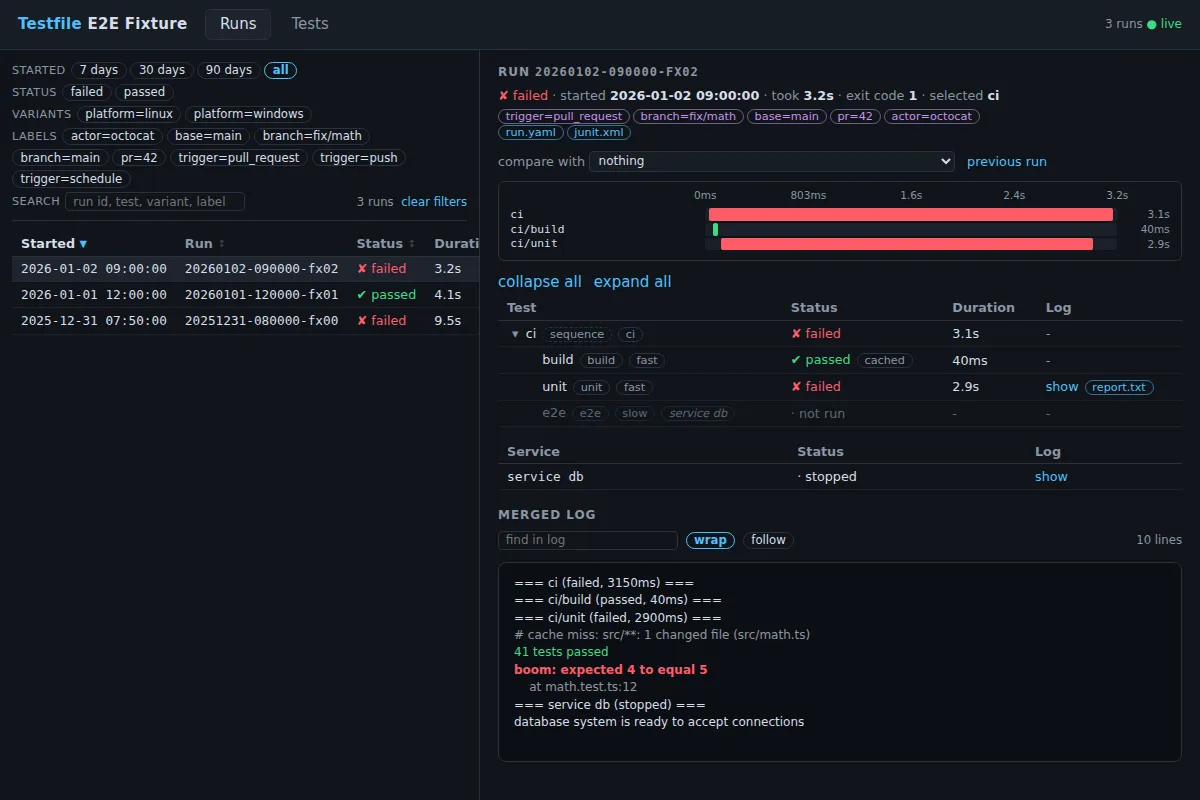Image resolution: width=1200 pixels, height=800 pixels.
Task: Filter by branch=fix/math label in filter panel
Action: [x=312, y=136]
